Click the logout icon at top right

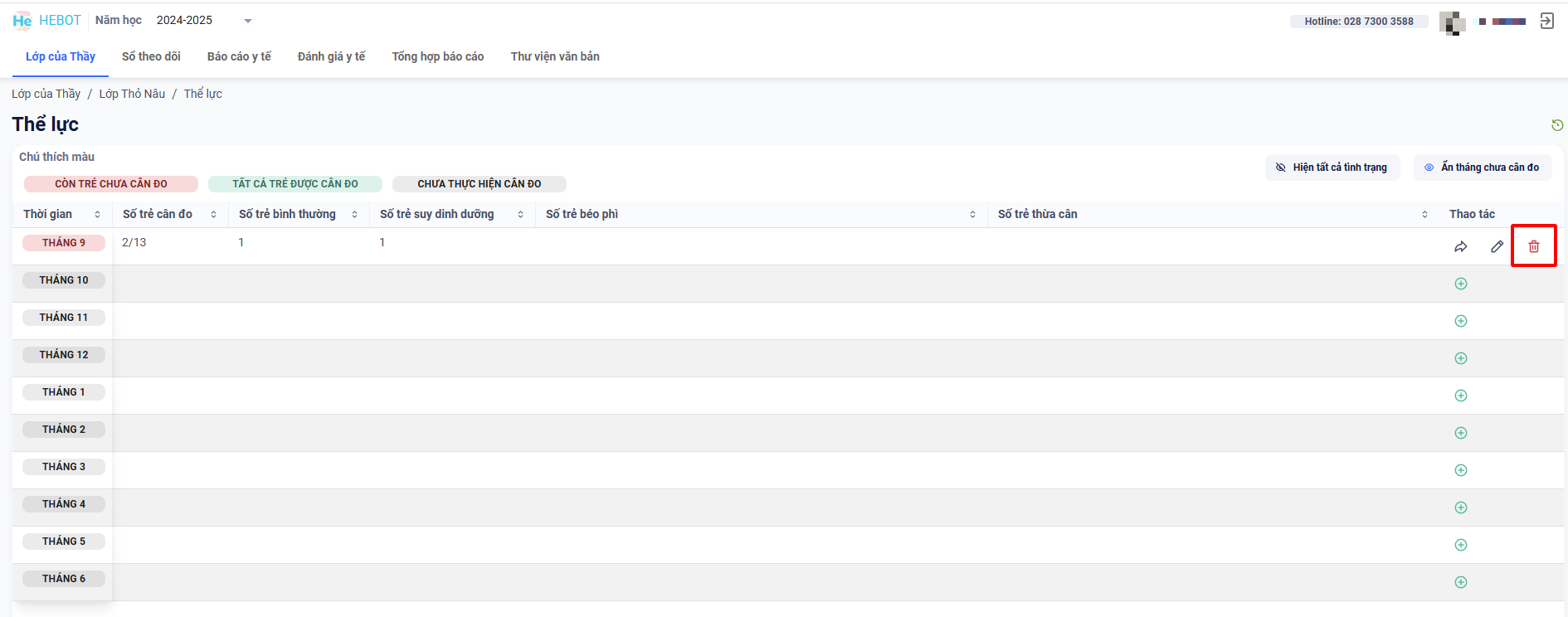pos(1546,21)
